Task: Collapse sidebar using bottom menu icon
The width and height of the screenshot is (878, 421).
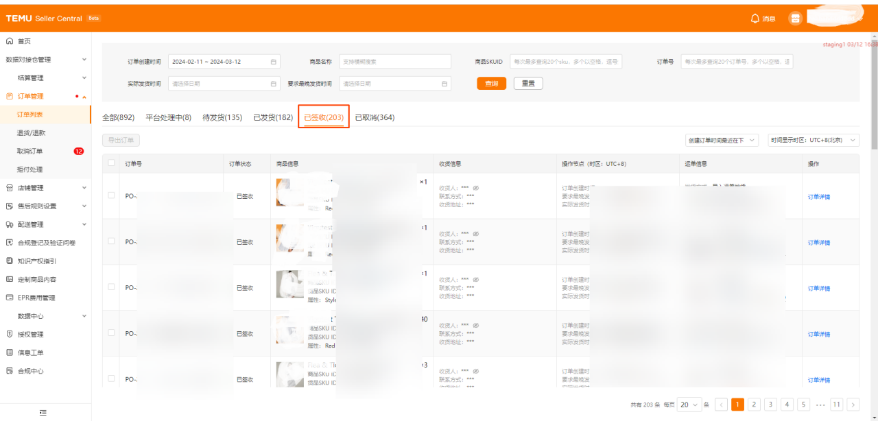Action: pos(42,412)
